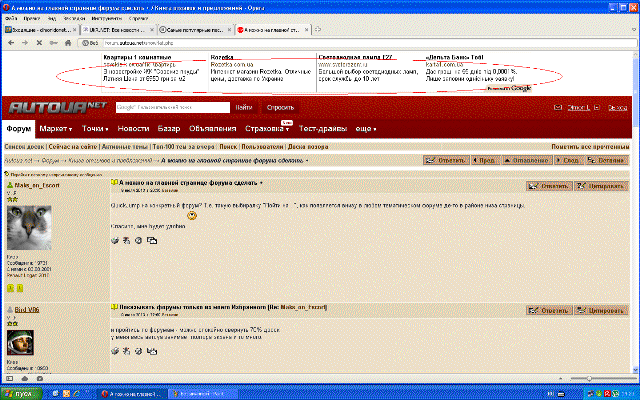Click first action icon under first post

(x=114, y=240)
